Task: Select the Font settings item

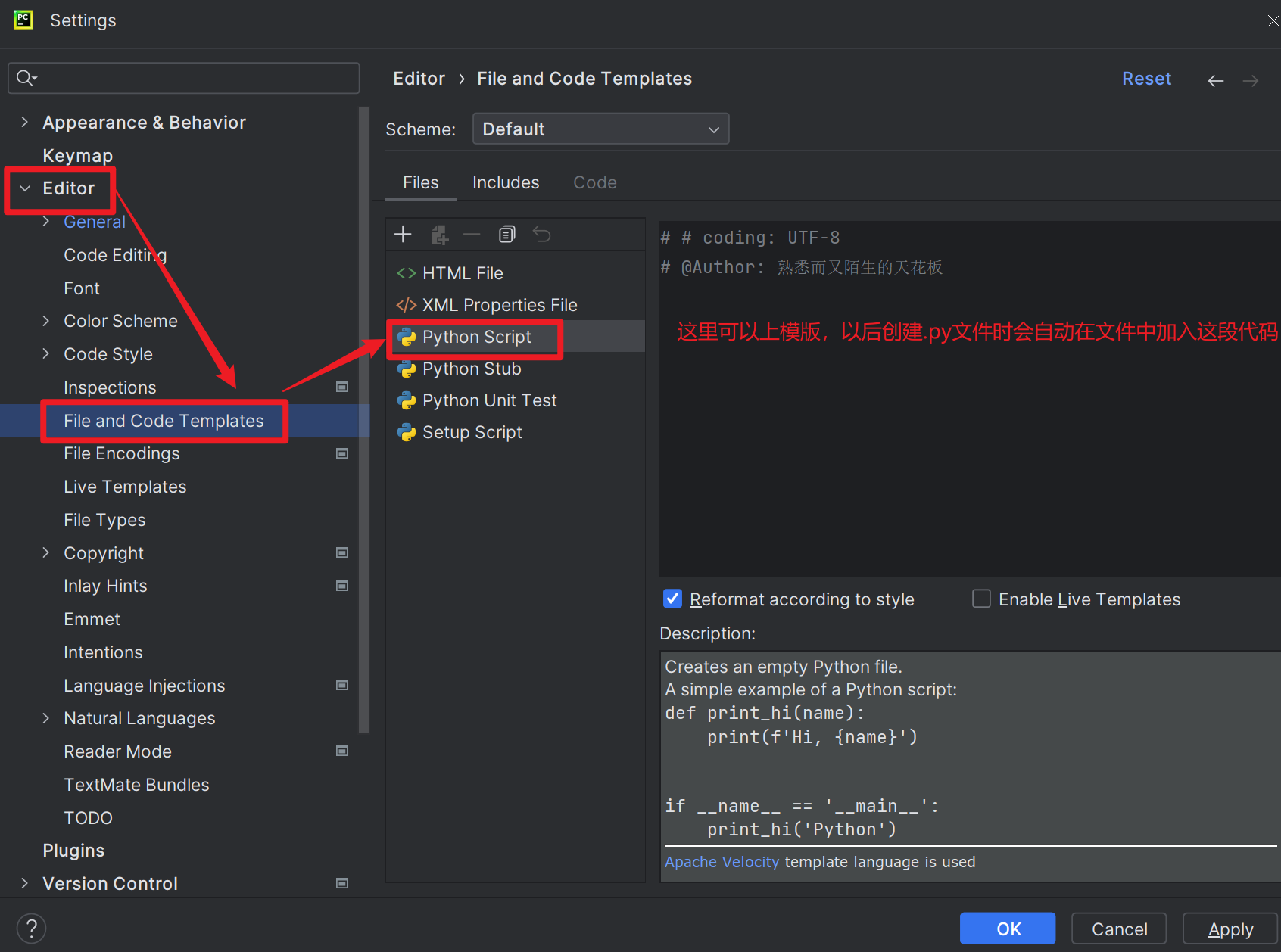Action: pos(82,288)
